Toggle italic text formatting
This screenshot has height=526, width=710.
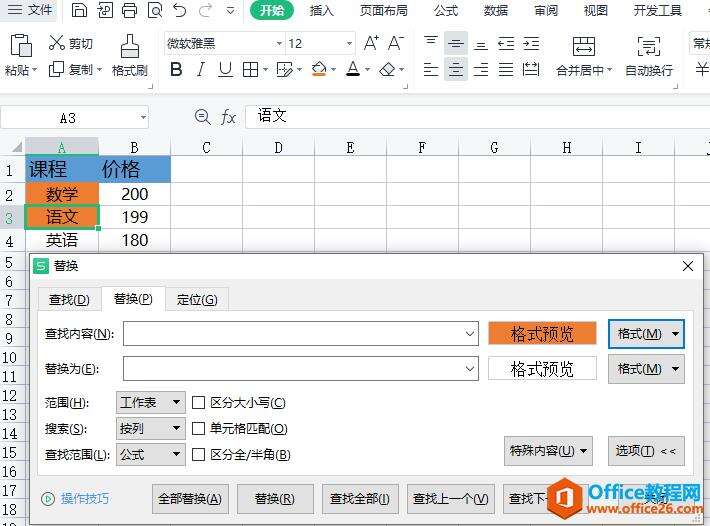tap(201, 69)
